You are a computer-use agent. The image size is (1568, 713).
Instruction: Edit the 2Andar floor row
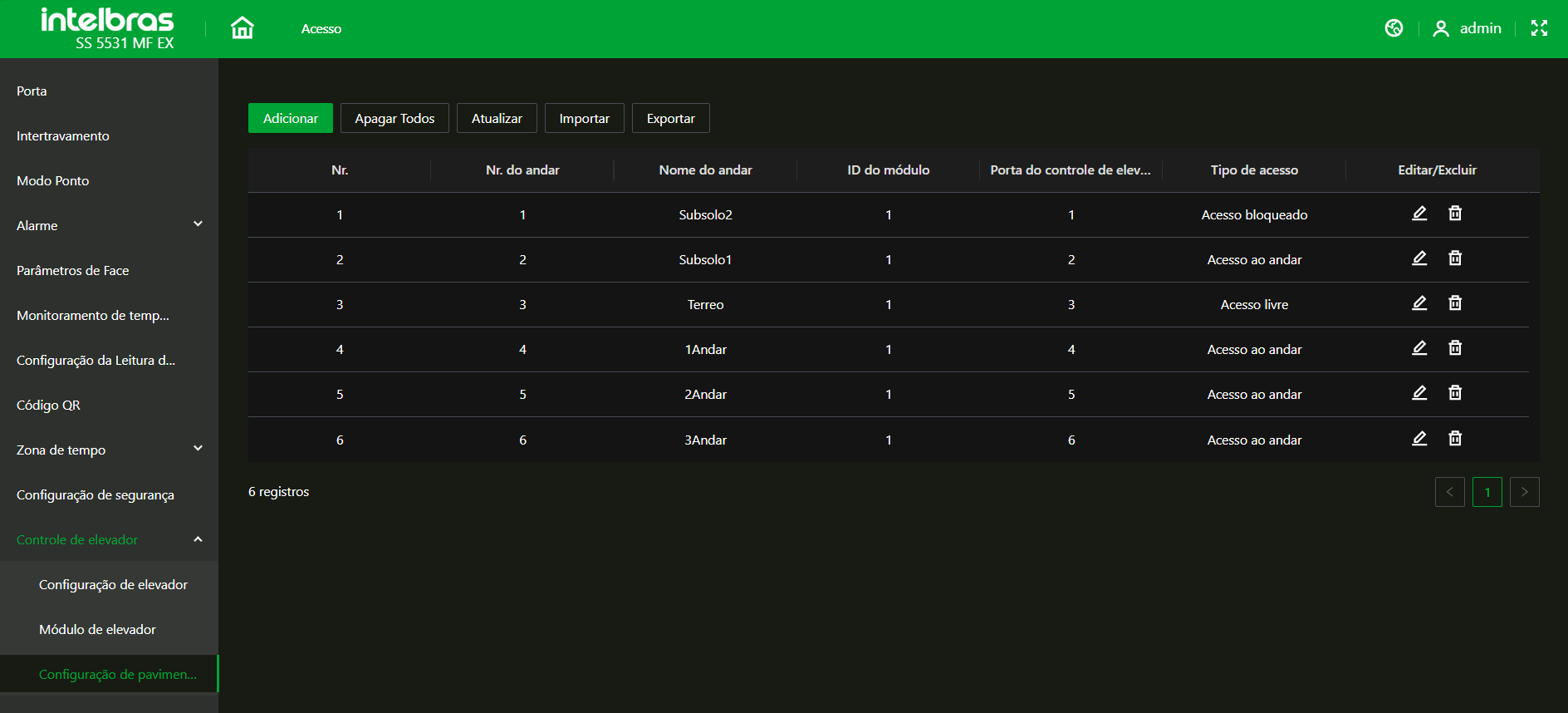[1419, 393]
